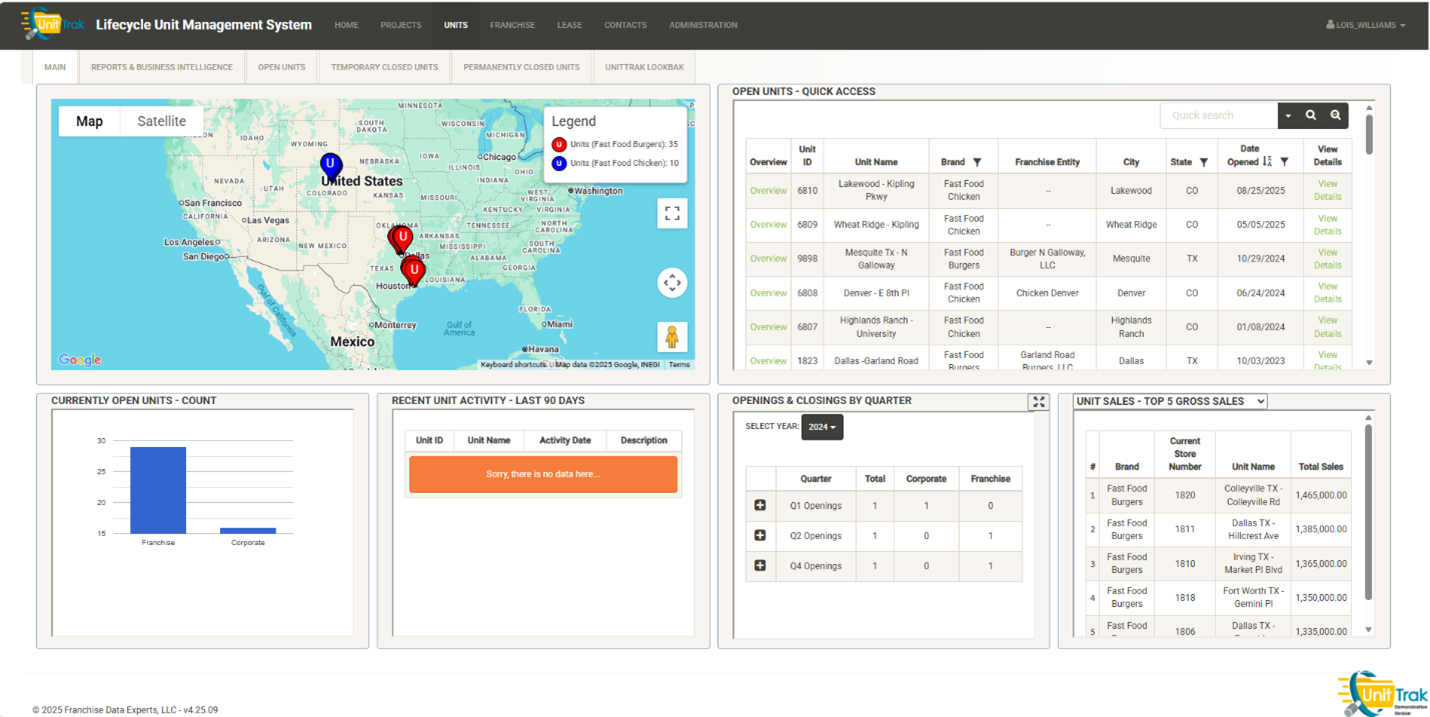Open map camera pan controls
This screenshot has height=717, width=1430.
coord(672,283)
